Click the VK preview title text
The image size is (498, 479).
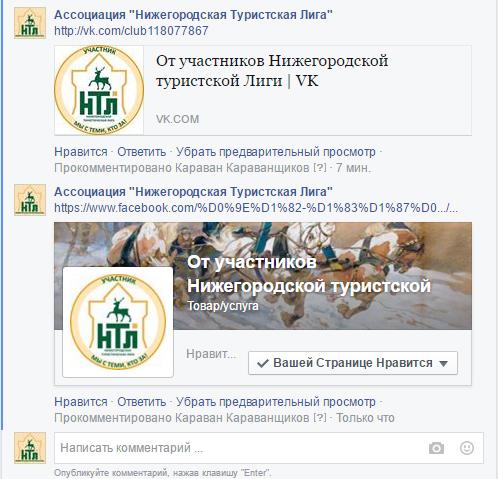pos(272,71)
